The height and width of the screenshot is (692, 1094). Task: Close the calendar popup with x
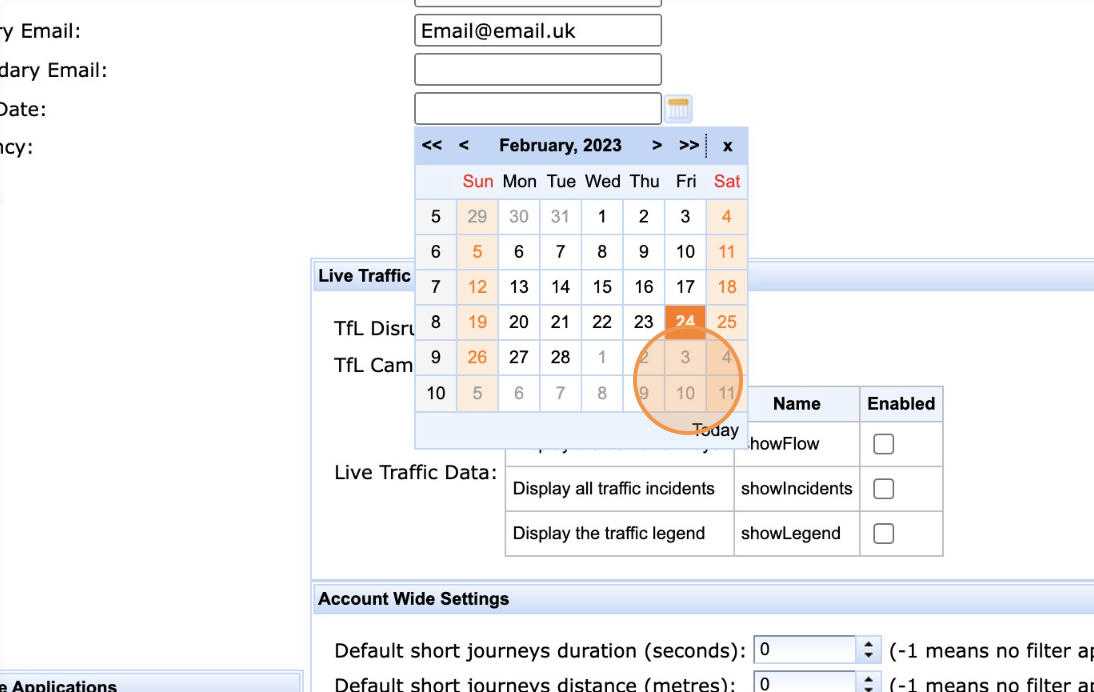tap(727, 146)
